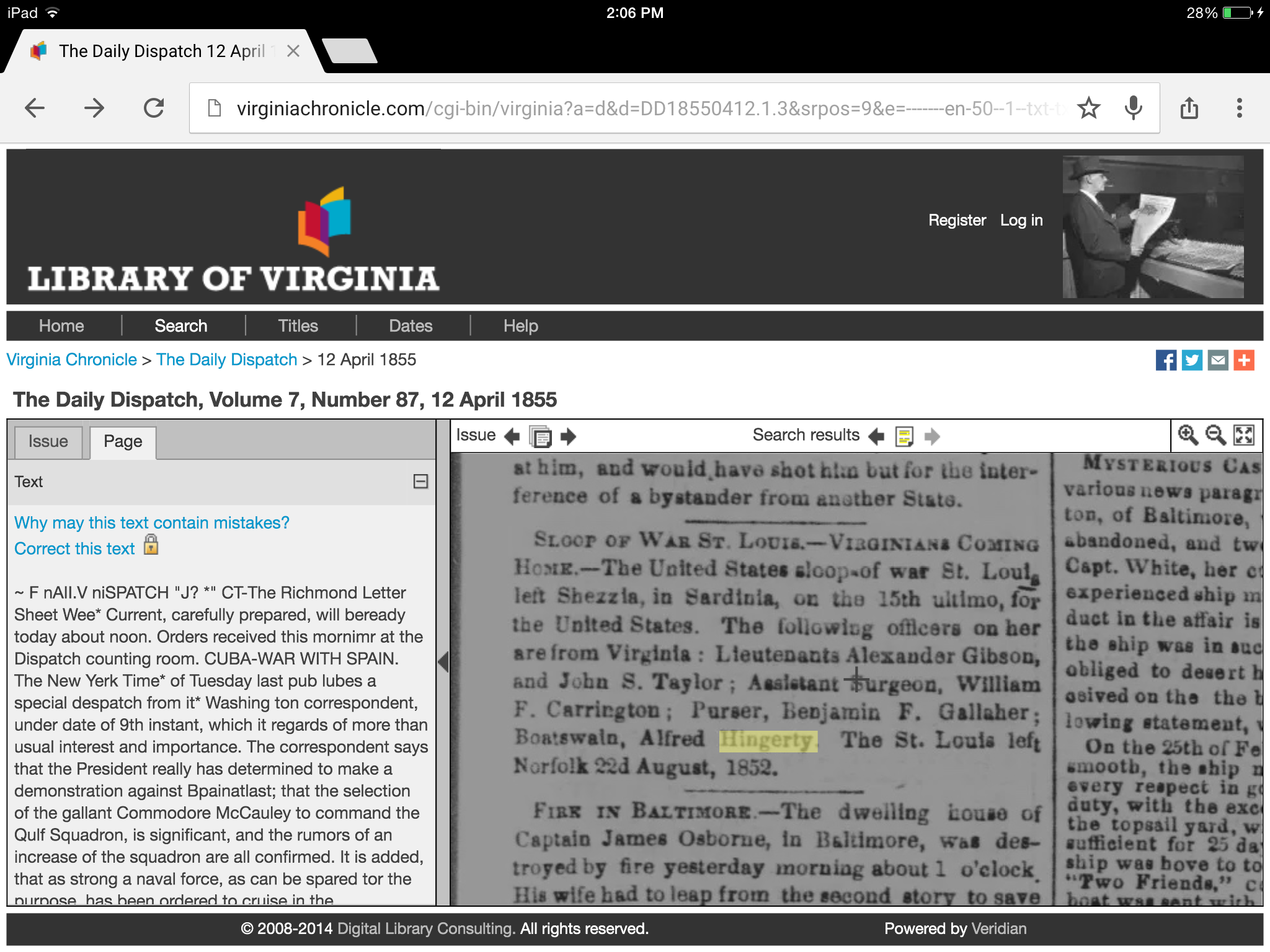Image resolution: width=1270 pixels, height=952 pixels.
Task: Bookmark page with the star icon
Action: [1088, 108]
